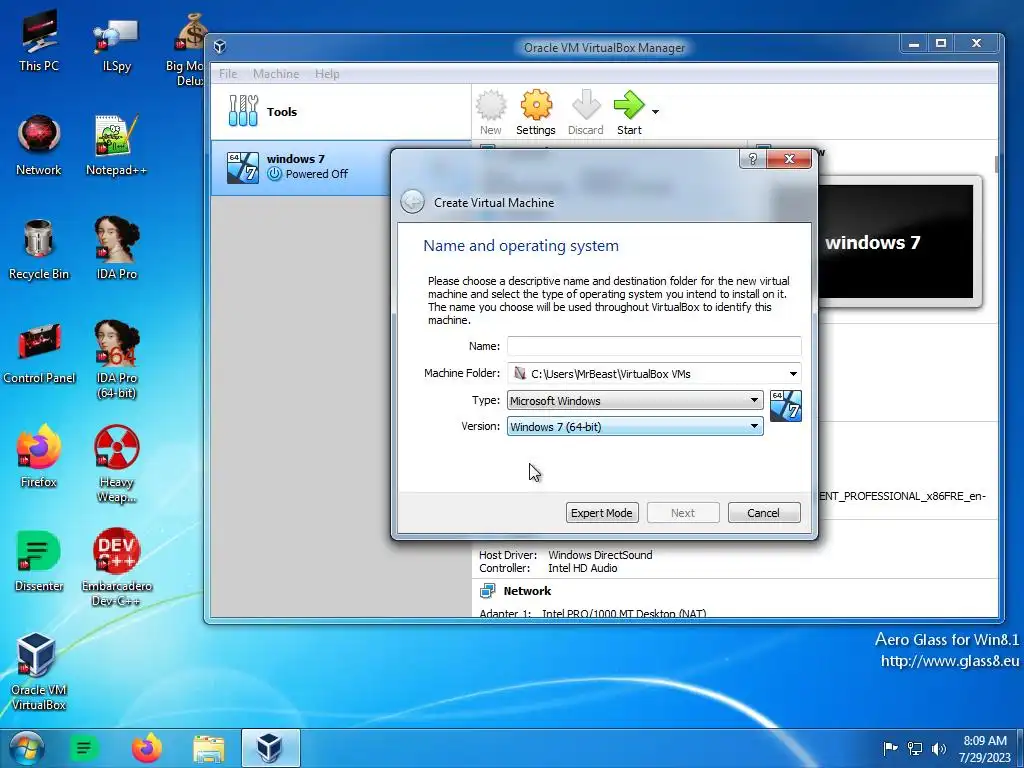Open the Type dropdown showing Microsoft Windows

pos(635,400)
